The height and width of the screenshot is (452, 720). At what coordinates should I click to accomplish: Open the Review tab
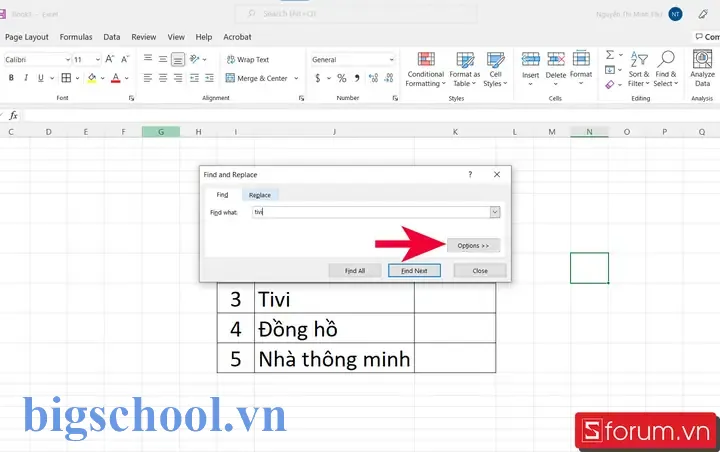tap(144, 37)
